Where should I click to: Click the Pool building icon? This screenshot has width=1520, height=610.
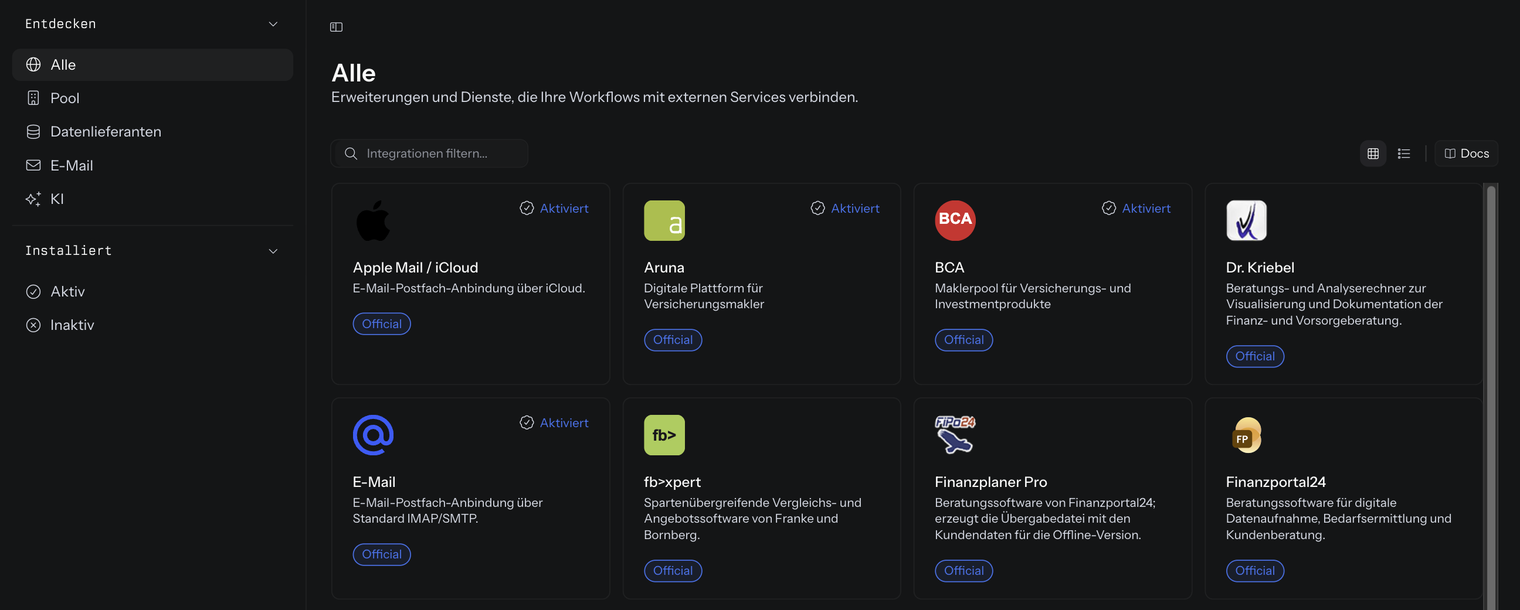tap(33, 98)
